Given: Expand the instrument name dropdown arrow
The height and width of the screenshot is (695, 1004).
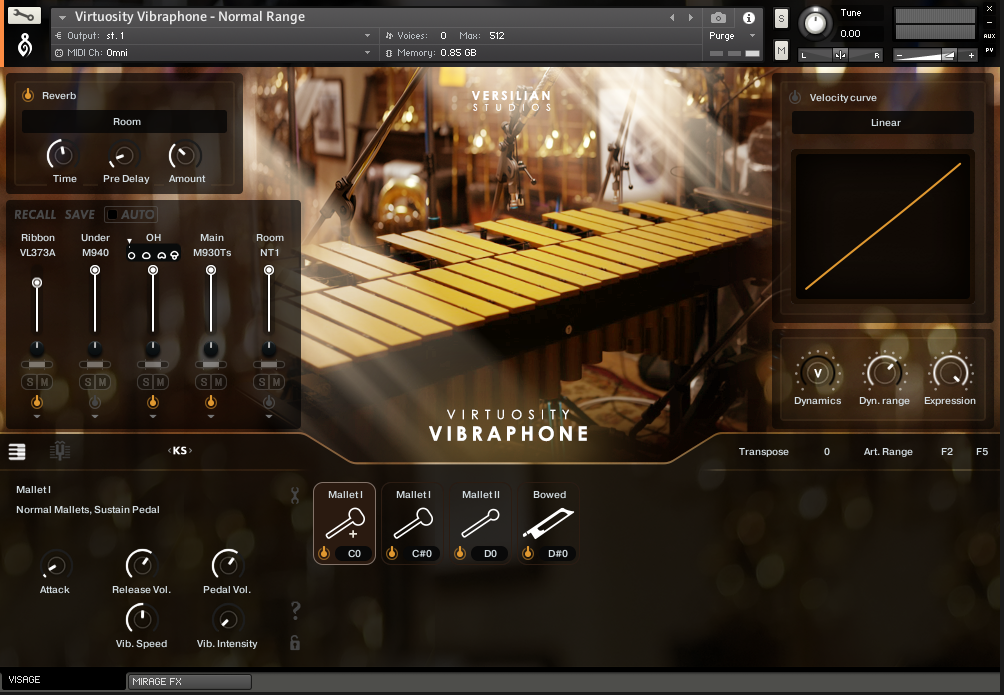Looking at the screenshot, I should click(x=62, y=18).
